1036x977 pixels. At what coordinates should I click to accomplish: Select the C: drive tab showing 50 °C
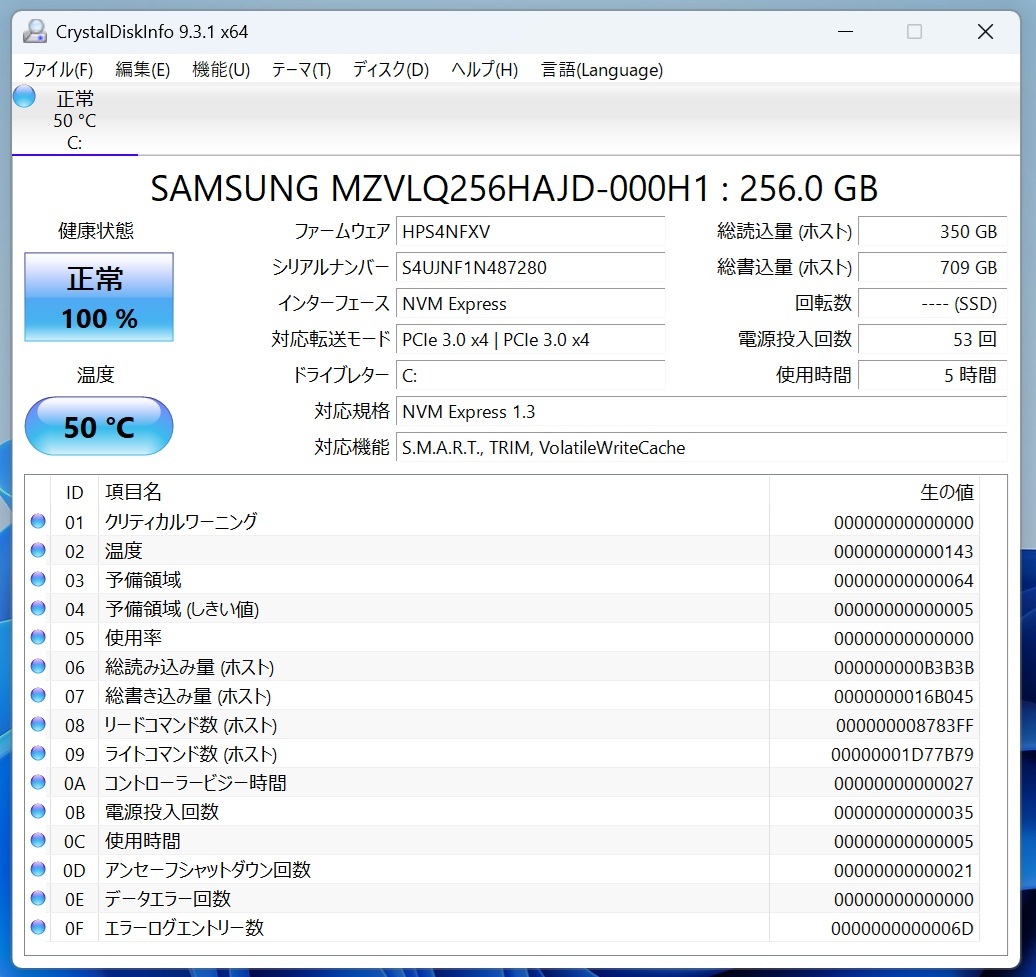(x=75, y=120)
